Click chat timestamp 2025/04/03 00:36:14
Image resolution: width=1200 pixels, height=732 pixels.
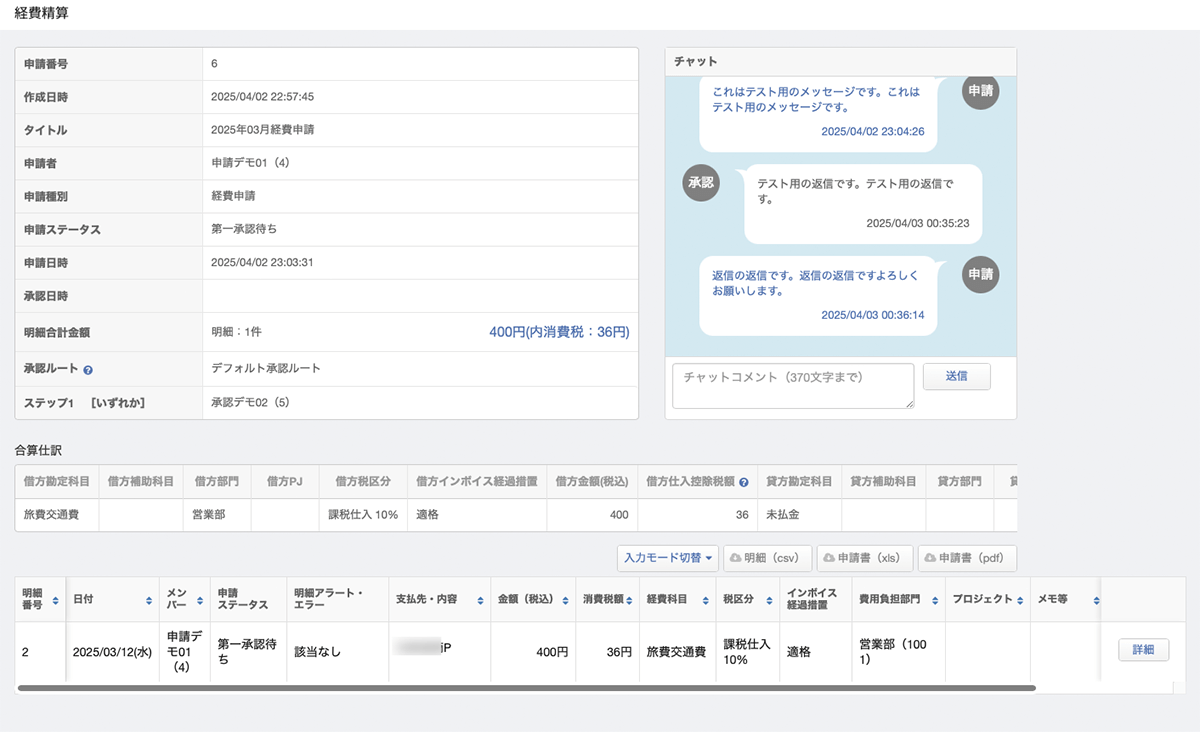[x=873, y=315]
